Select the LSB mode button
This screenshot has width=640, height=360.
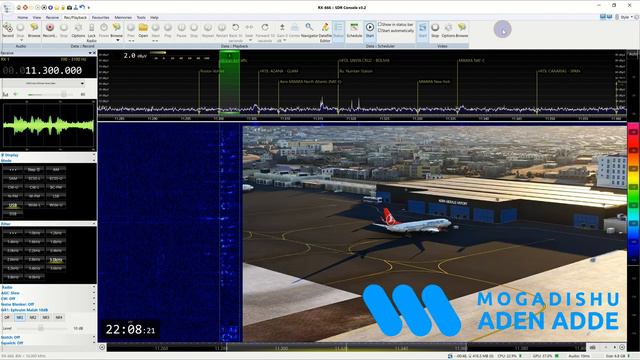[56, 196]
